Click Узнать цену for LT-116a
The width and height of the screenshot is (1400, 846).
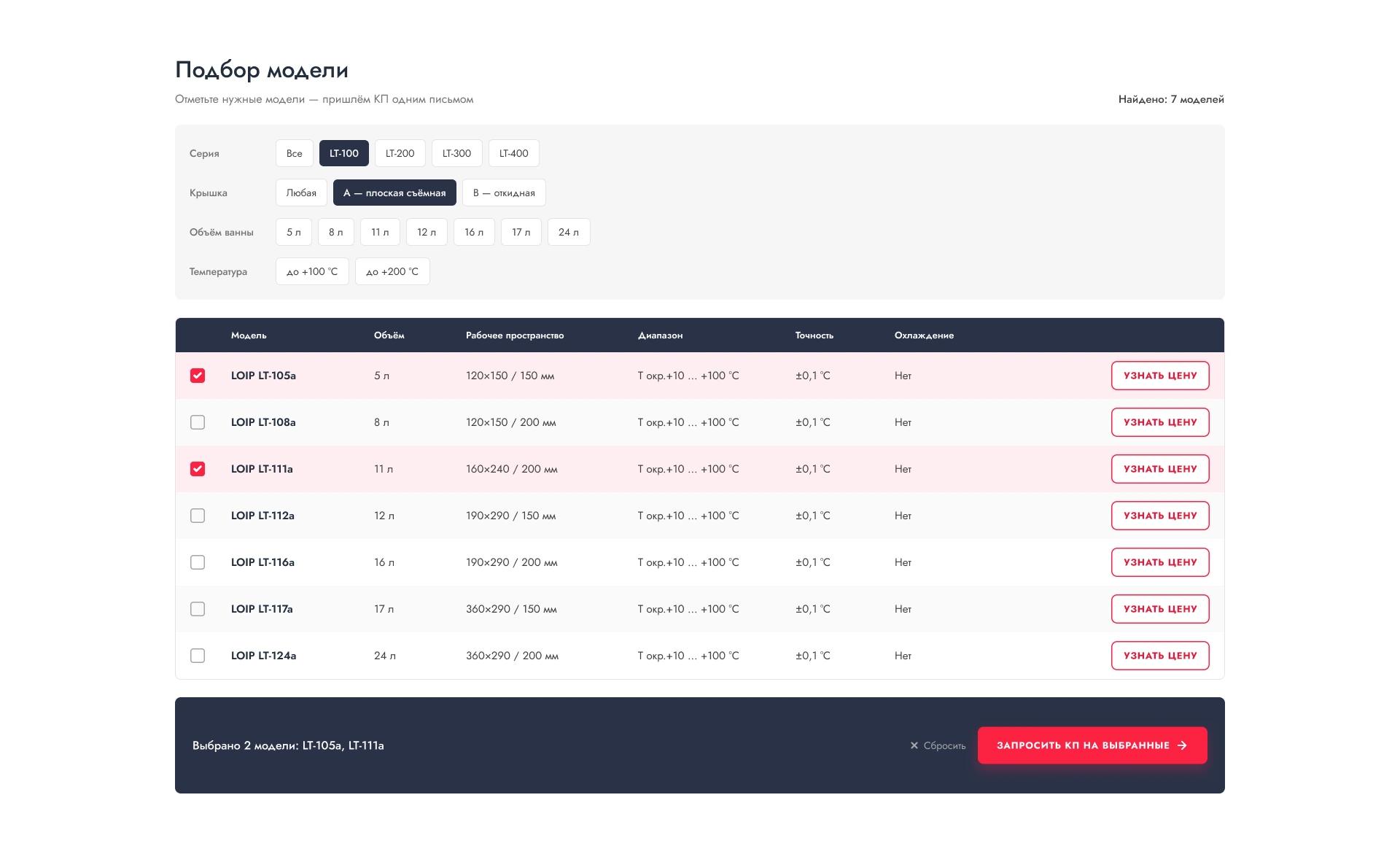[x=1160, y=562]
